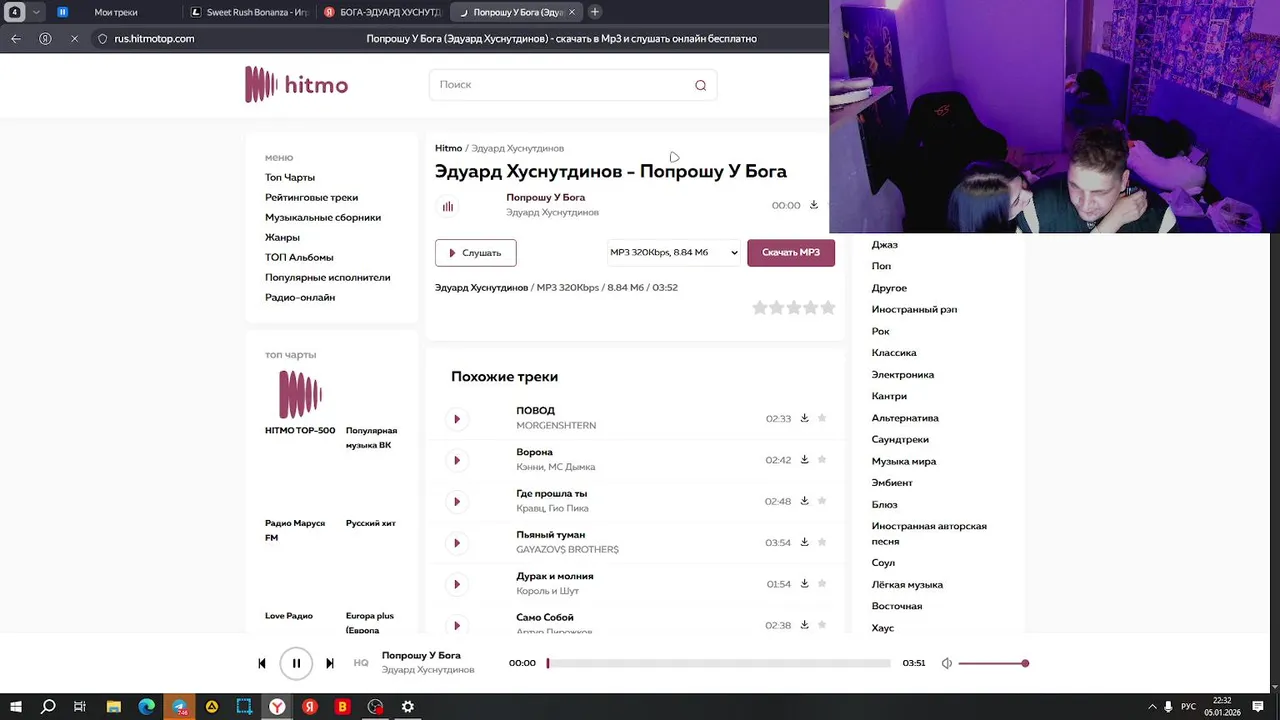Click the equalizer icon beside Попрошу У Бога
The width and height of the screenshot is (1280, 720).
click(x=448, y=206)
